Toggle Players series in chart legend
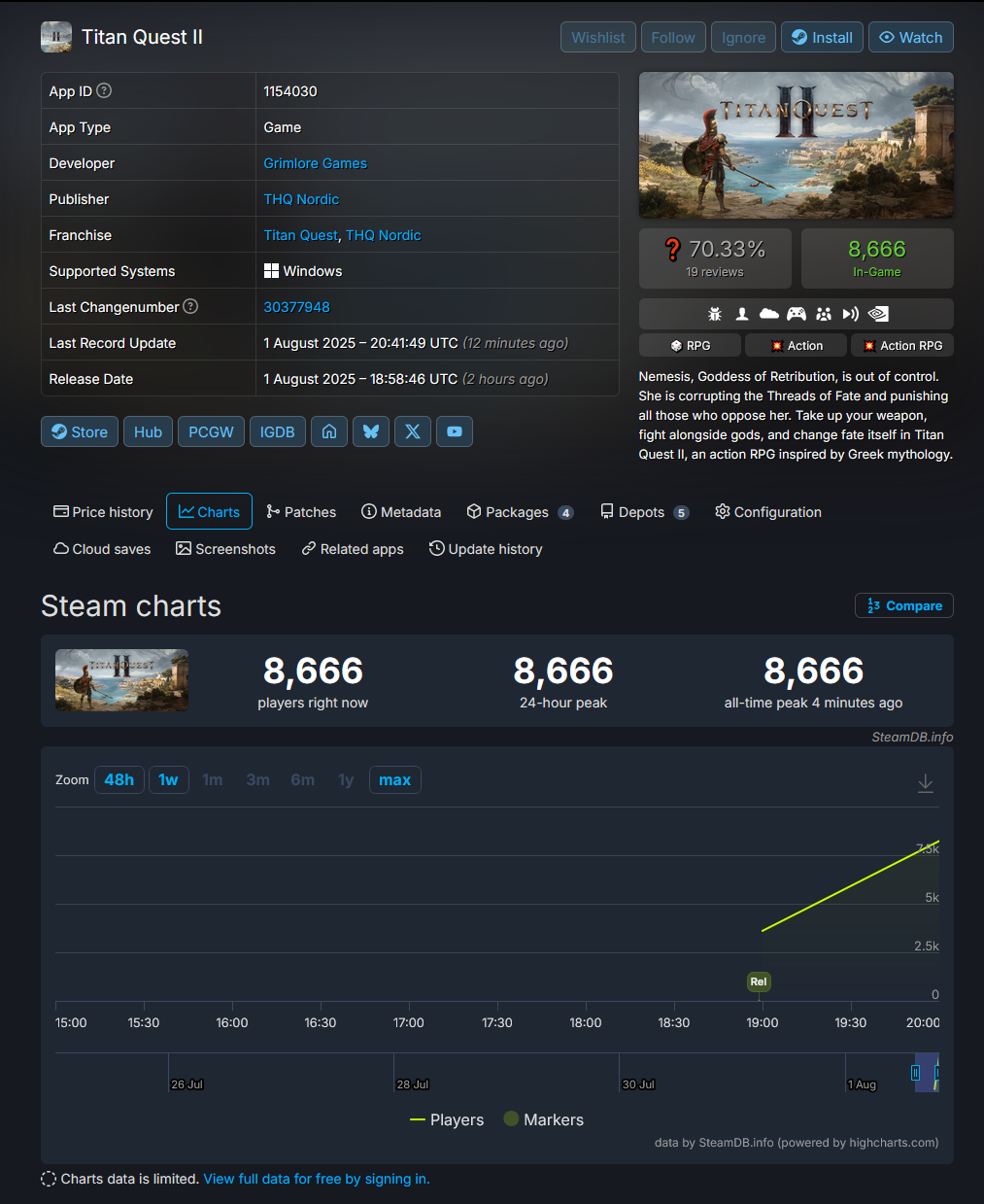The height and width of the screenshot is (1204, 984). [447, 1119]
